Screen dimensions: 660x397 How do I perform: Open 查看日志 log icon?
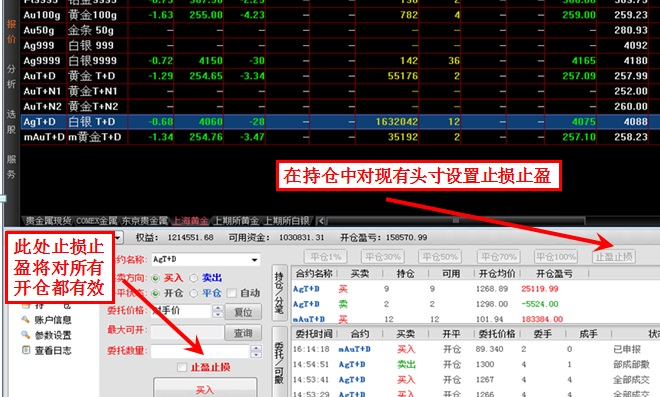26,350
